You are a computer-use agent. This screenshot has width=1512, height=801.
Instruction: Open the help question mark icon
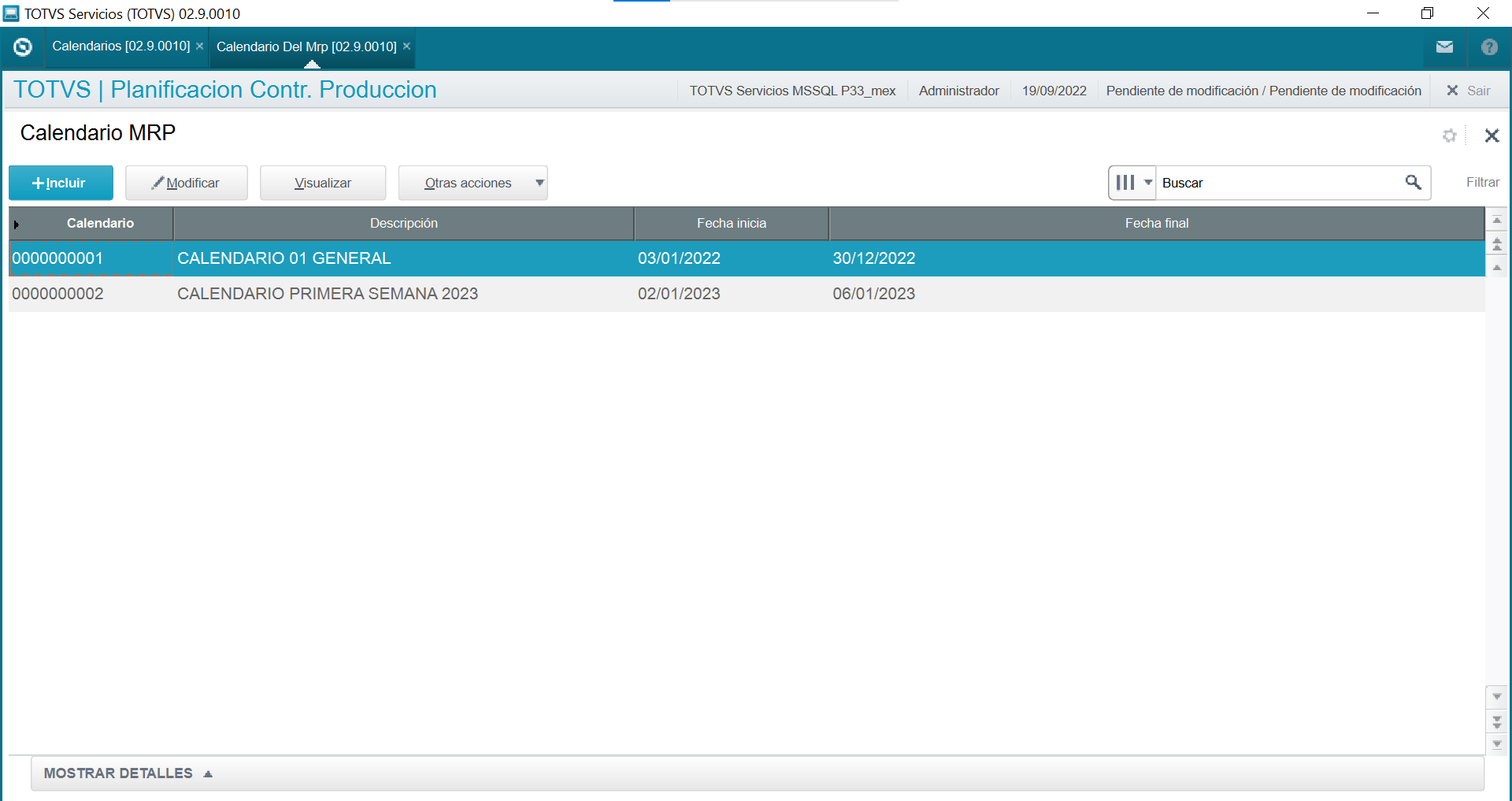point(1489,47)
